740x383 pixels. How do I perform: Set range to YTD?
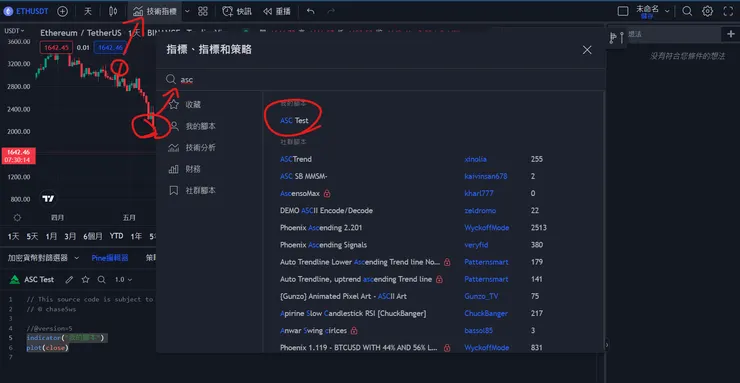[116, 236]
